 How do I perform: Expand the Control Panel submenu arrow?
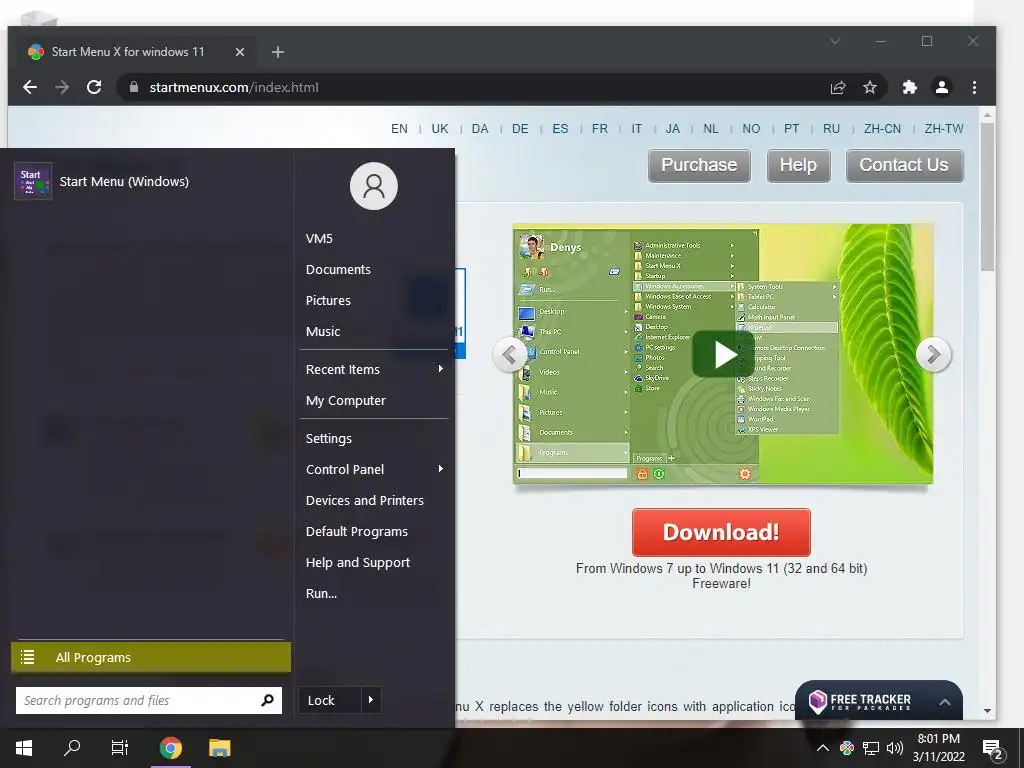[441, 469]
